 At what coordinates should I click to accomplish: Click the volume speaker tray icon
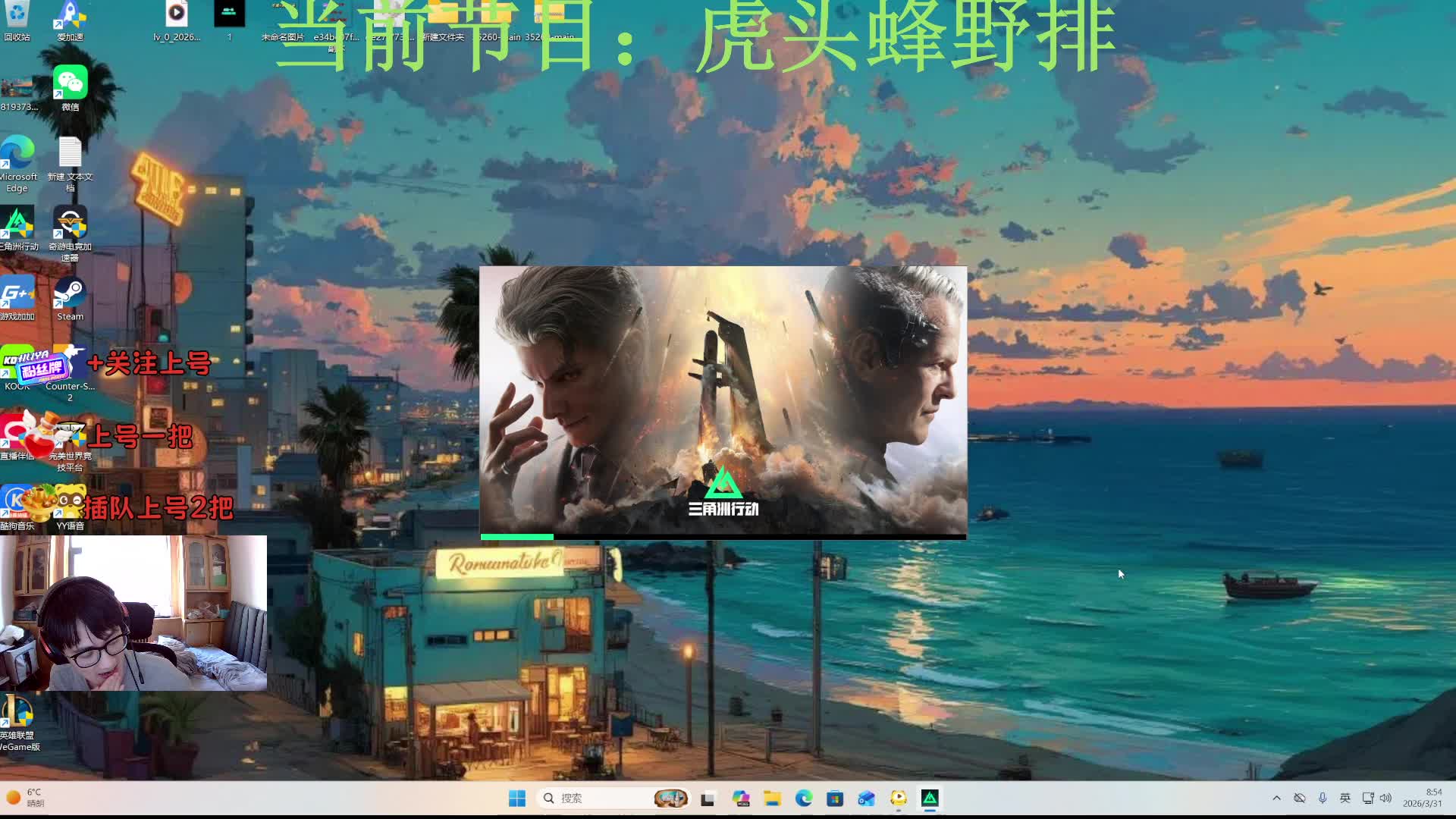tap(1386, 798)
